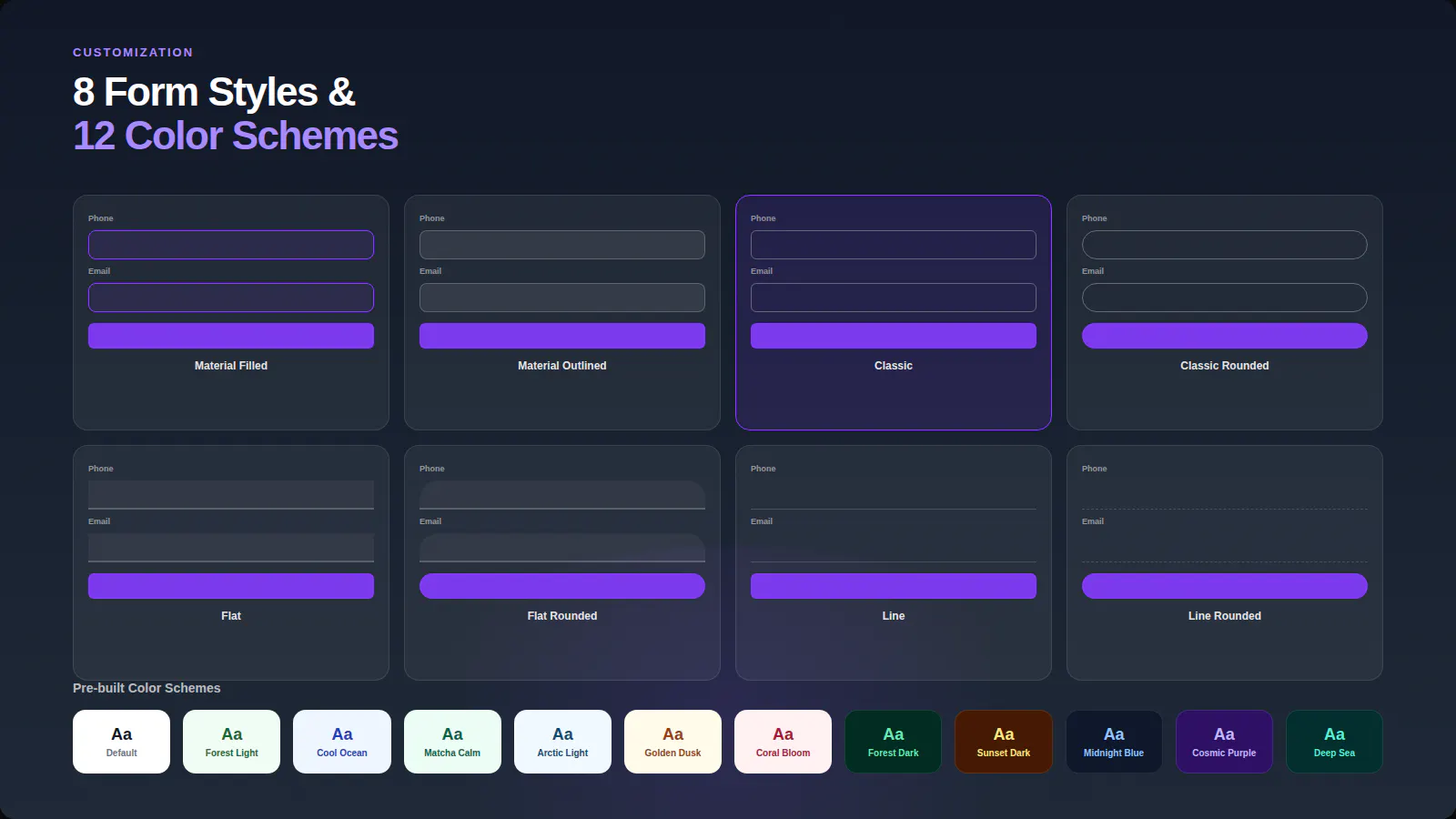The image size is (1456, 819).
Task: Click the Email underline field in Line card
Action: click(x=894, y=548)
